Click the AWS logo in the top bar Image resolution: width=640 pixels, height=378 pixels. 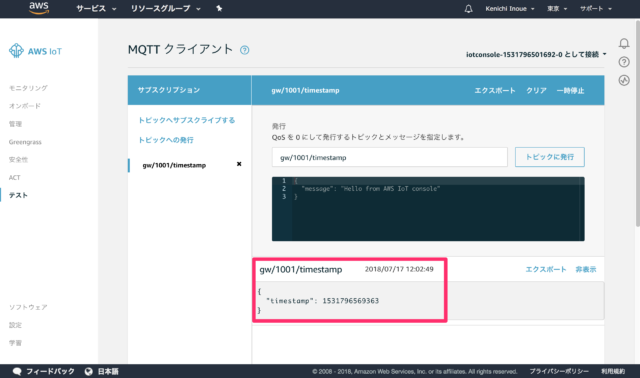tap(39, 8)
